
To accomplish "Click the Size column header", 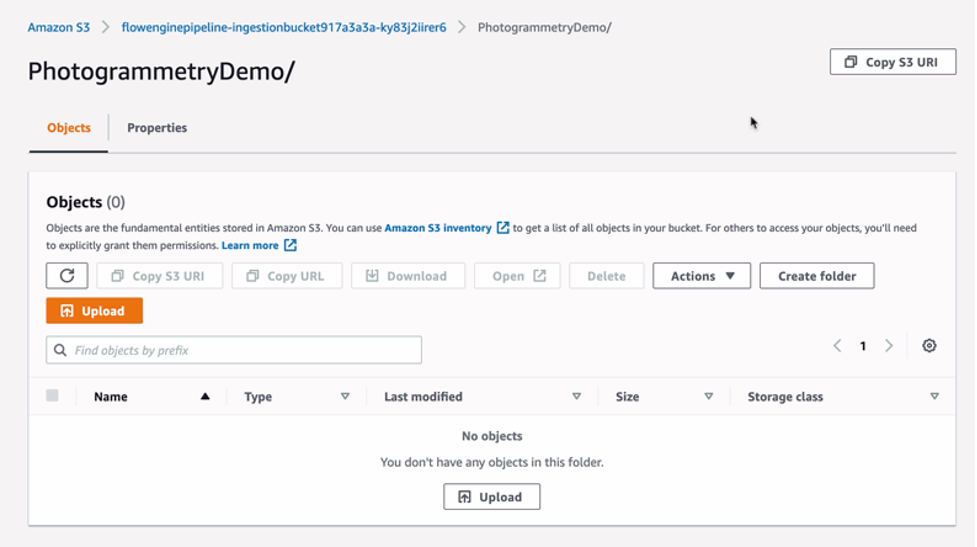I will (x=627, y=396).
